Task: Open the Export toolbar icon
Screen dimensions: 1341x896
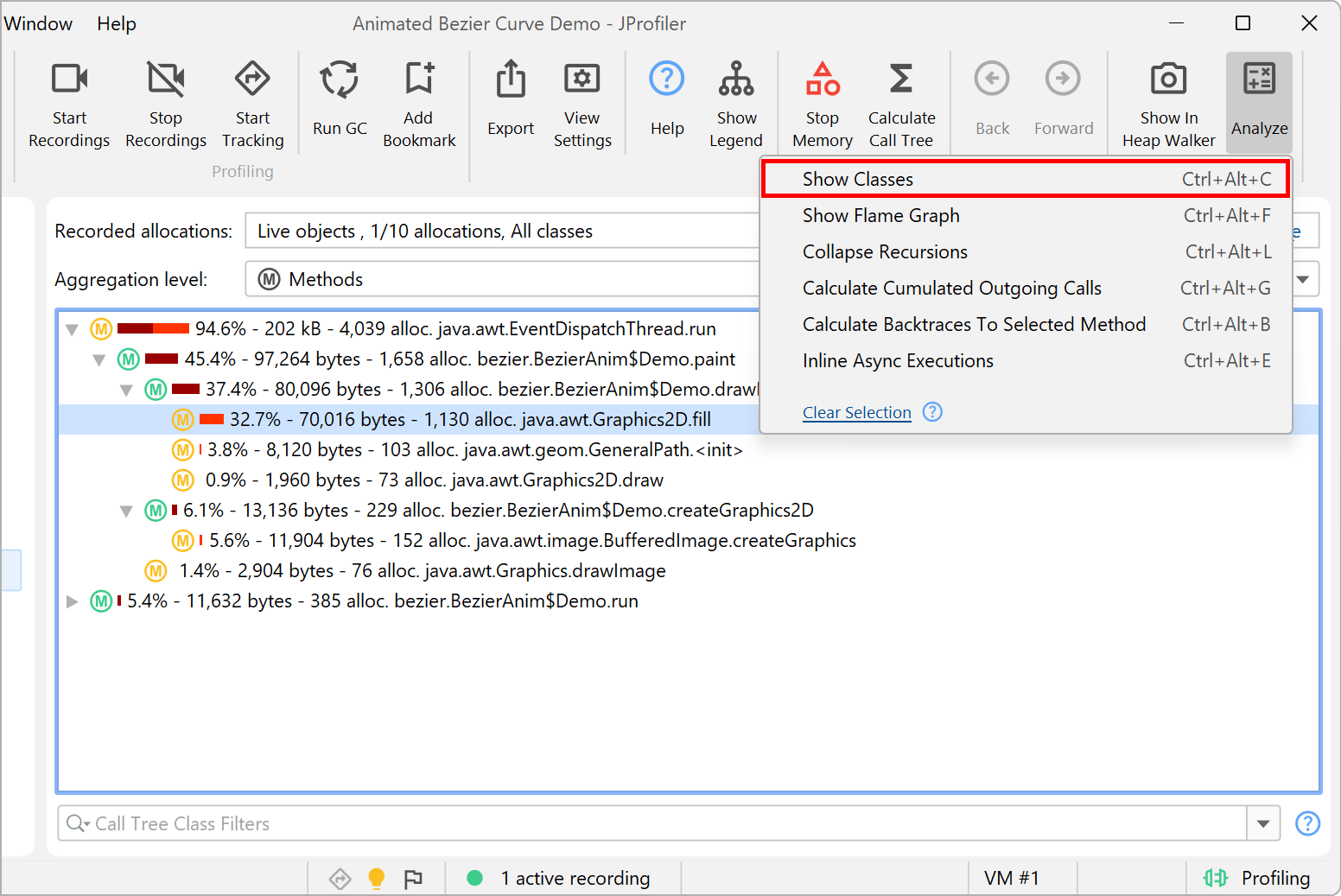Action: pos(511,79)
